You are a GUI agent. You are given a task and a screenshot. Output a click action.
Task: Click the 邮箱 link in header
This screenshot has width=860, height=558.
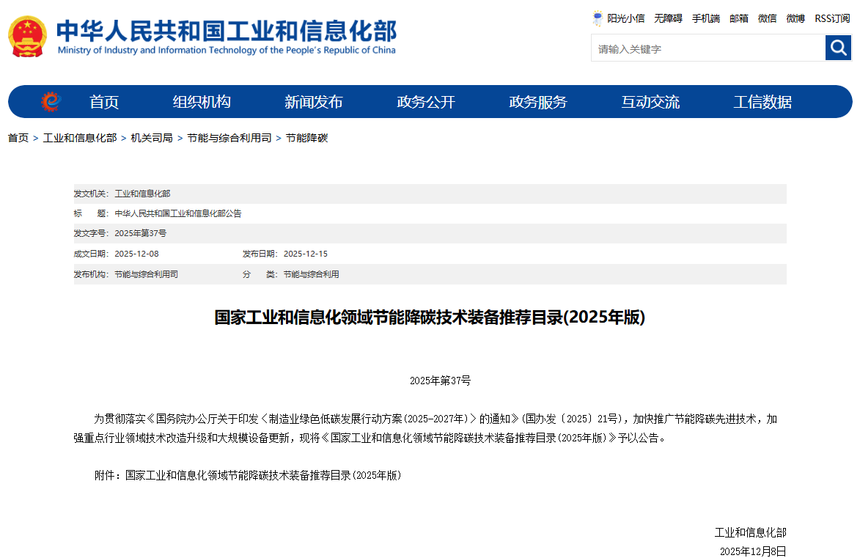pos(739,19)
